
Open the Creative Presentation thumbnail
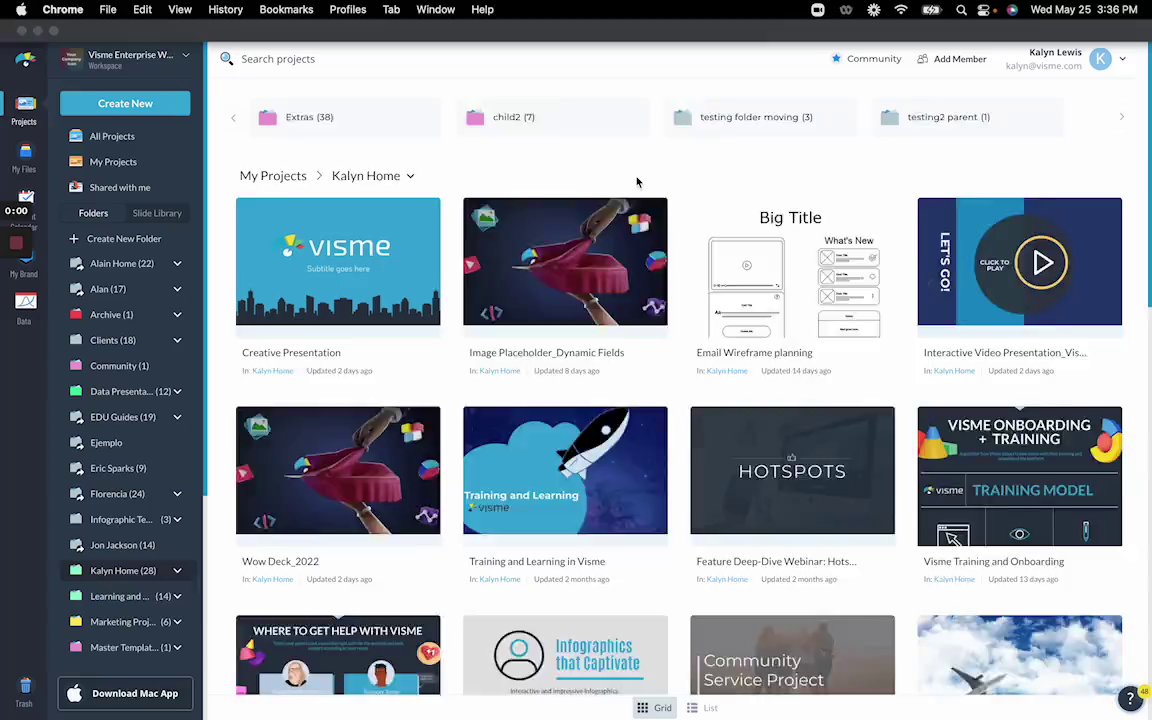point(338,262)
